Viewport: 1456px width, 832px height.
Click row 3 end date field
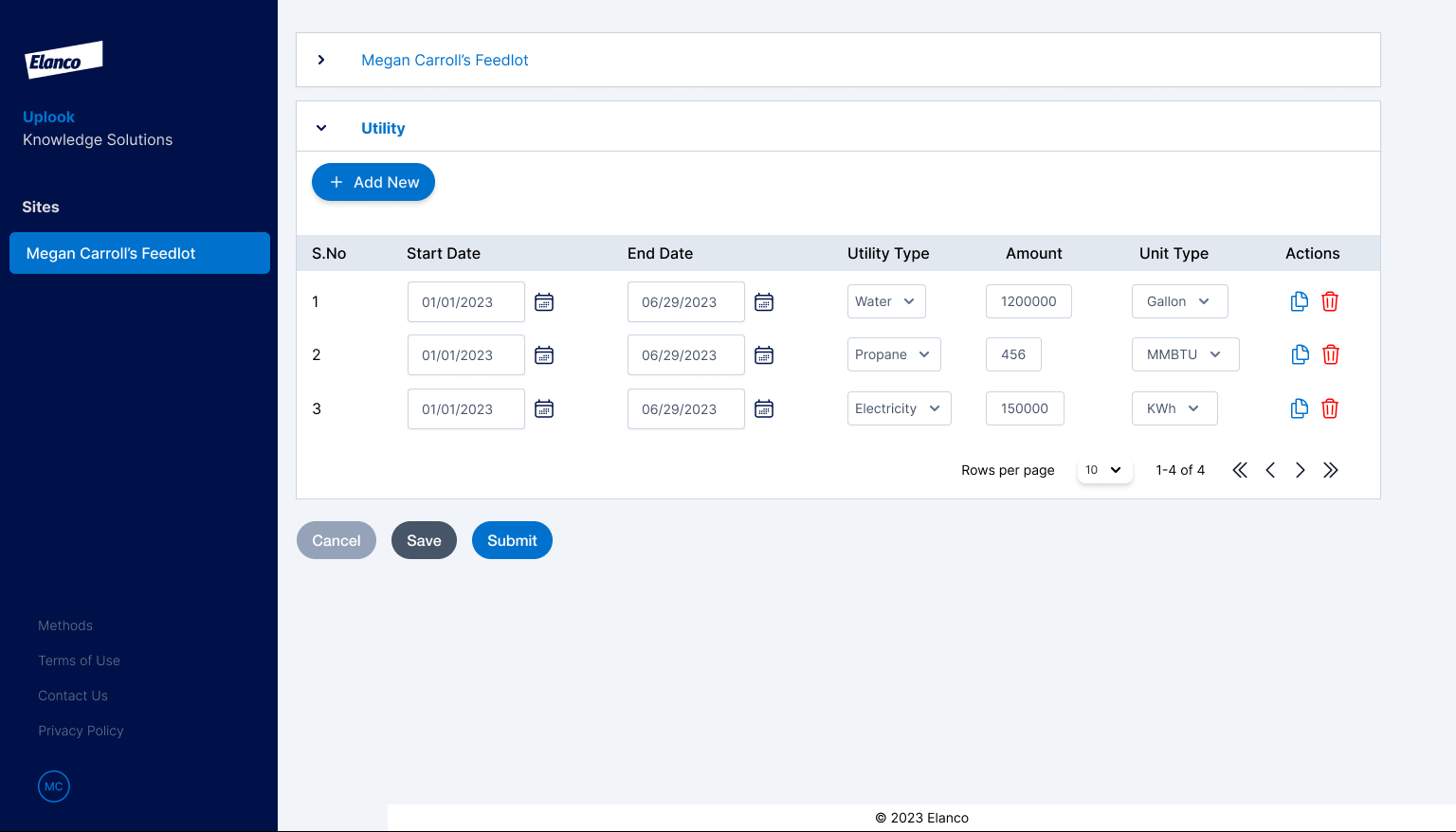pyautogui.click(x=686, y=409)
